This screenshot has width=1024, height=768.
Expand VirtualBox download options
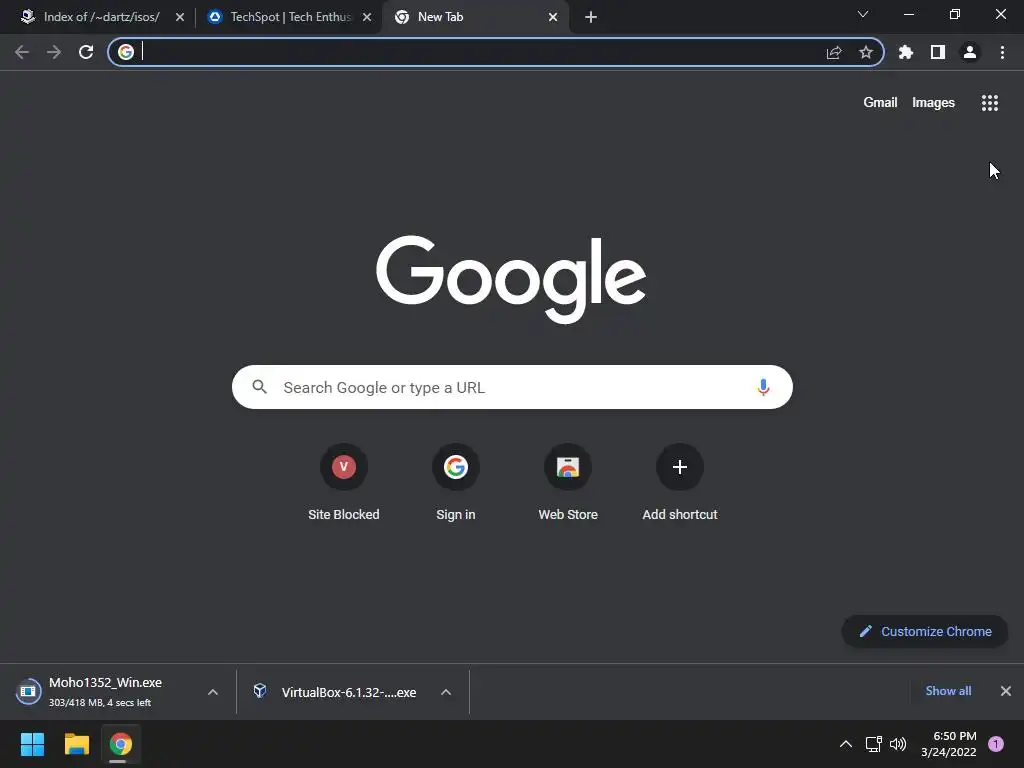(x=446, y=692)
